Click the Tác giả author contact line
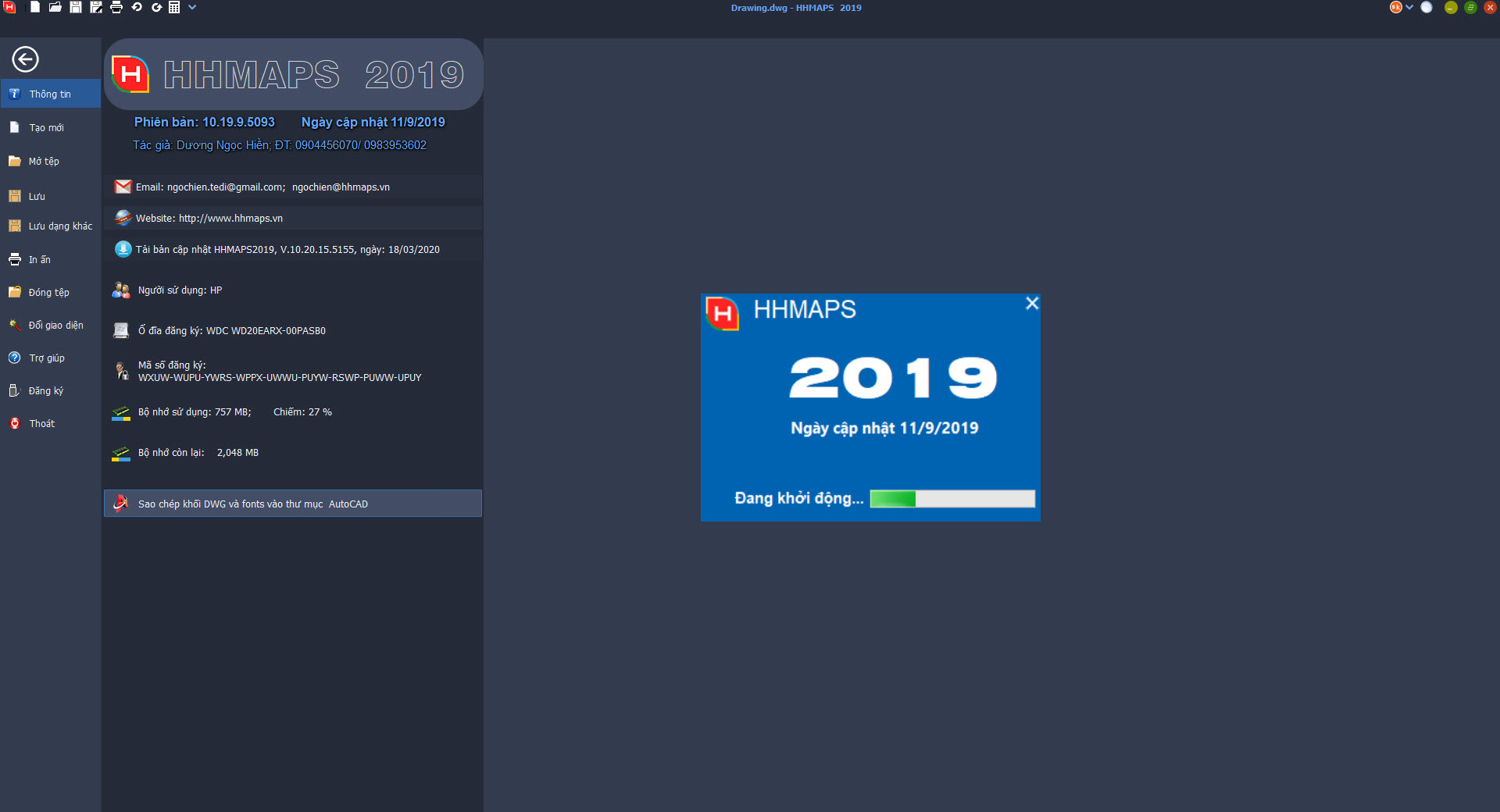This screenshot has height=812, width=1500. click(x=280, y=145)
